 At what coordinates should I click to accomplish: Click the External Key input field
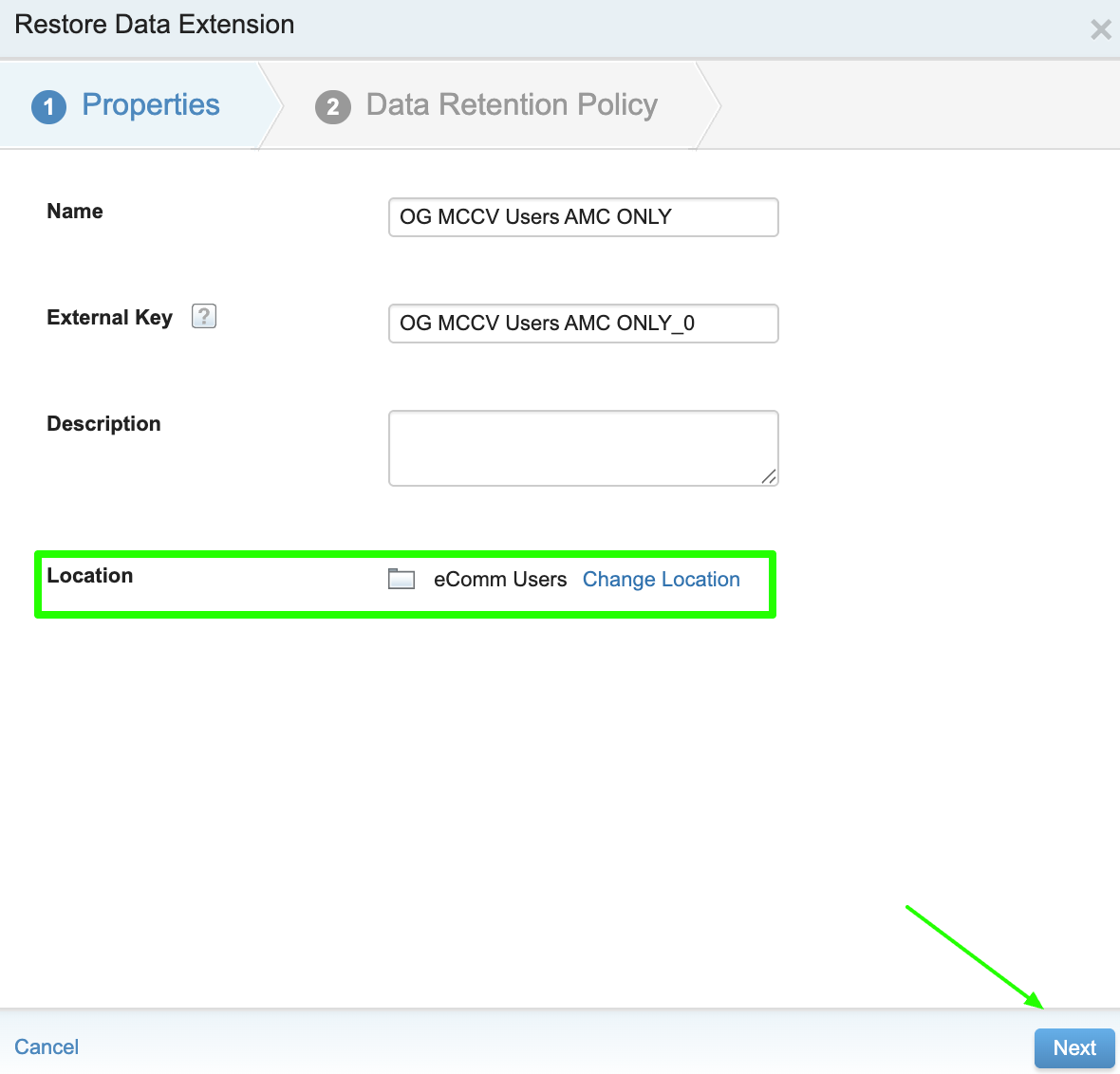coord(583,324)
